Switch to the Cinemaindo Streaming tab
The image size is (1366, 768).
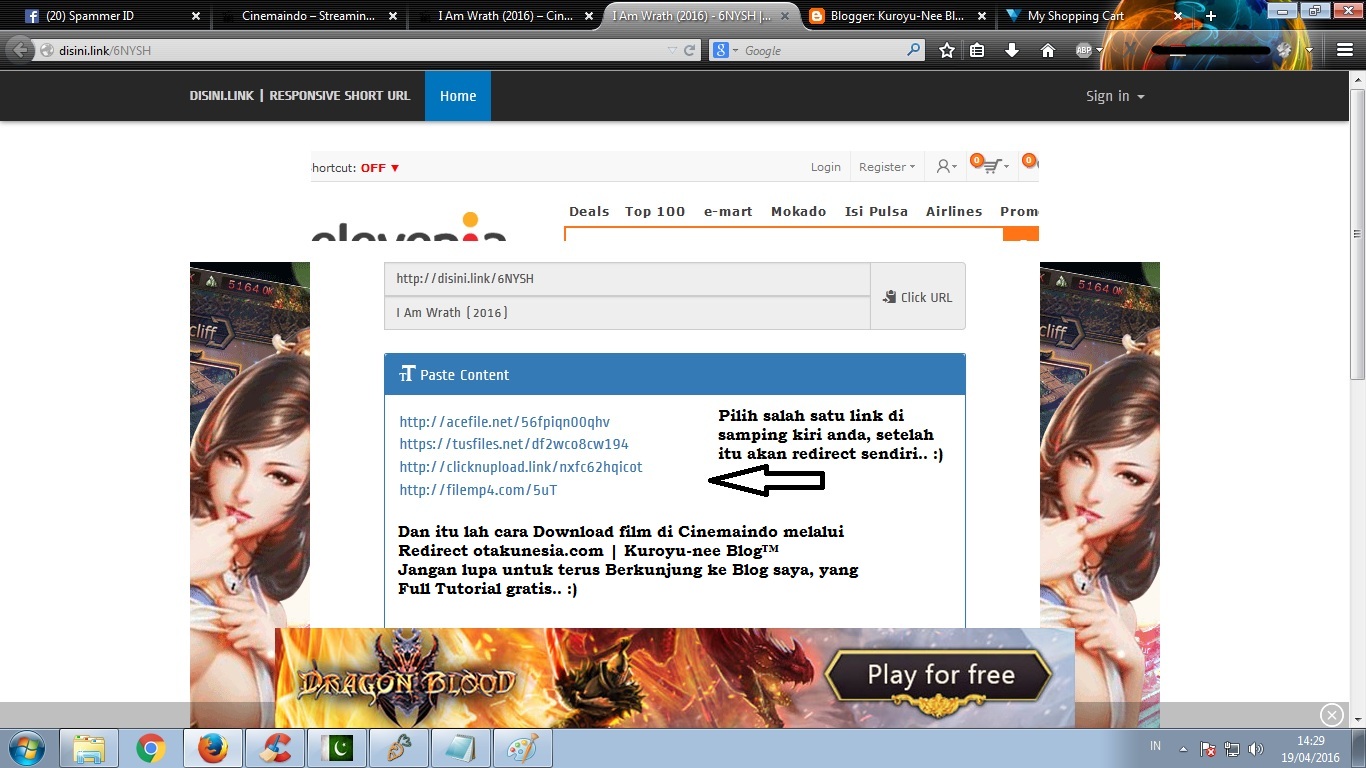click(308, 16)
